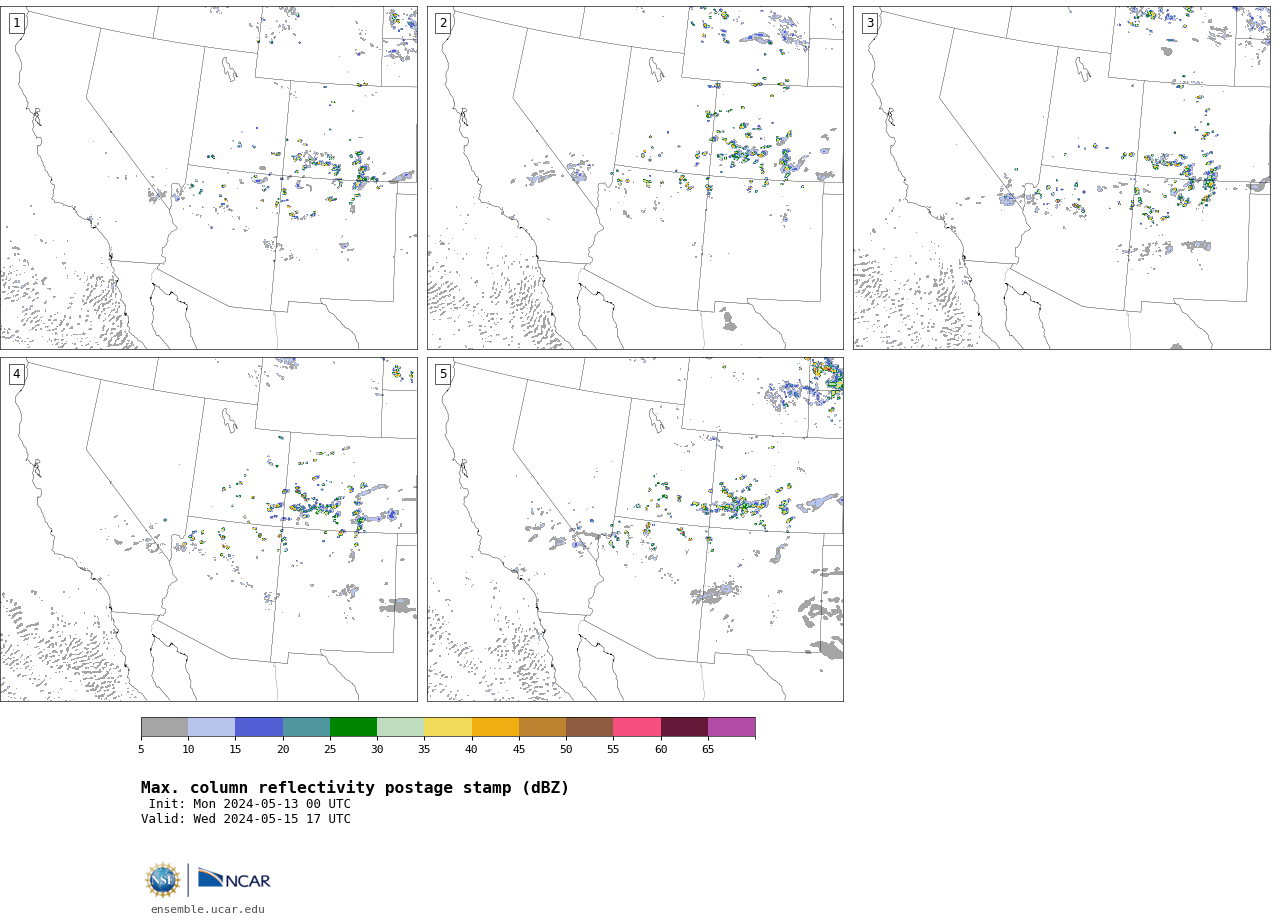Viewport: 1280px width, 920px height.
Task: Open ensemble member 2 reflectivity map
Action: tap(635, 178)
